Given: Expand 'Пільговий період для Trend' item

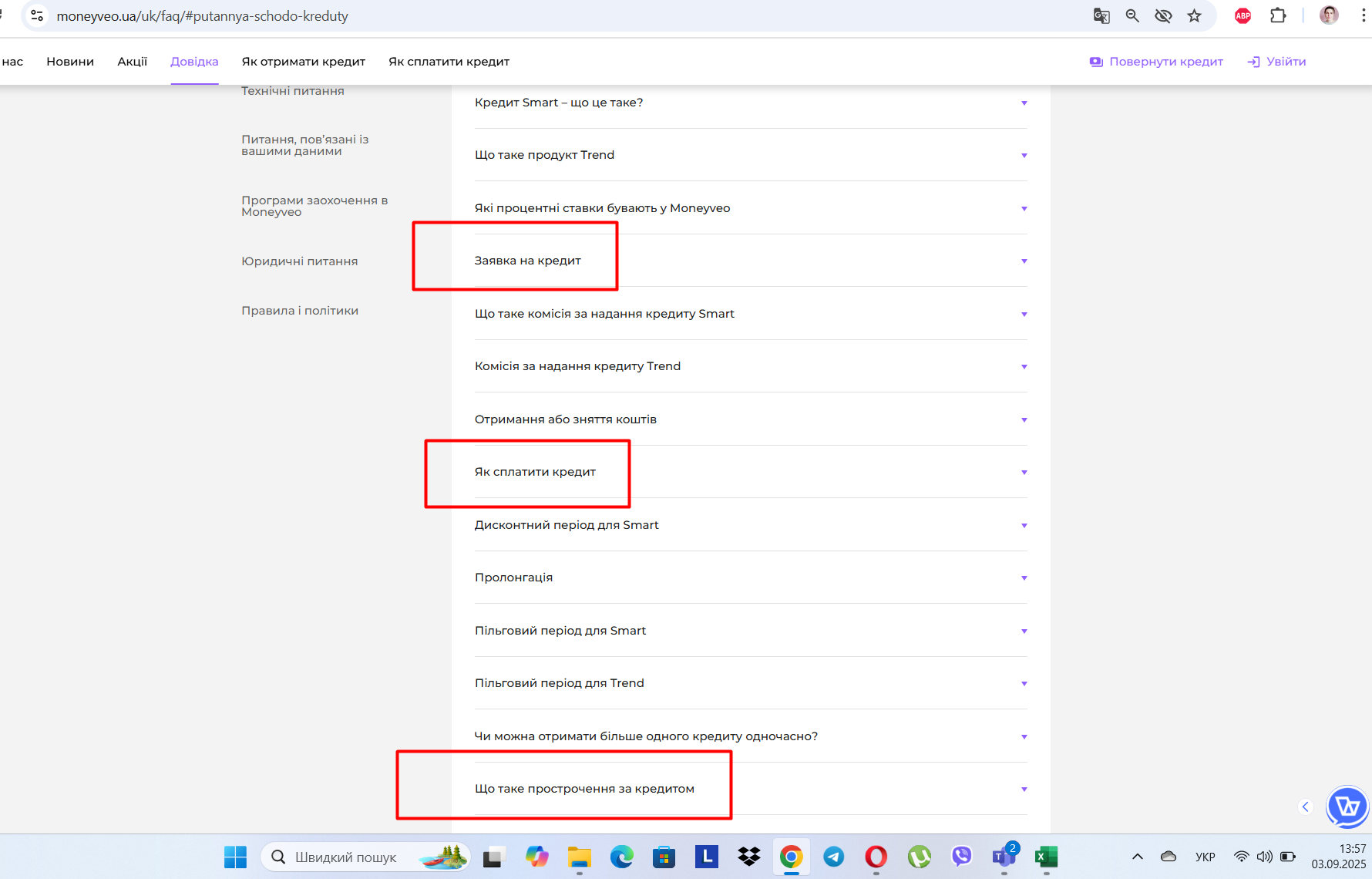Looking at the screenshot, I should (x=751, y=683).
